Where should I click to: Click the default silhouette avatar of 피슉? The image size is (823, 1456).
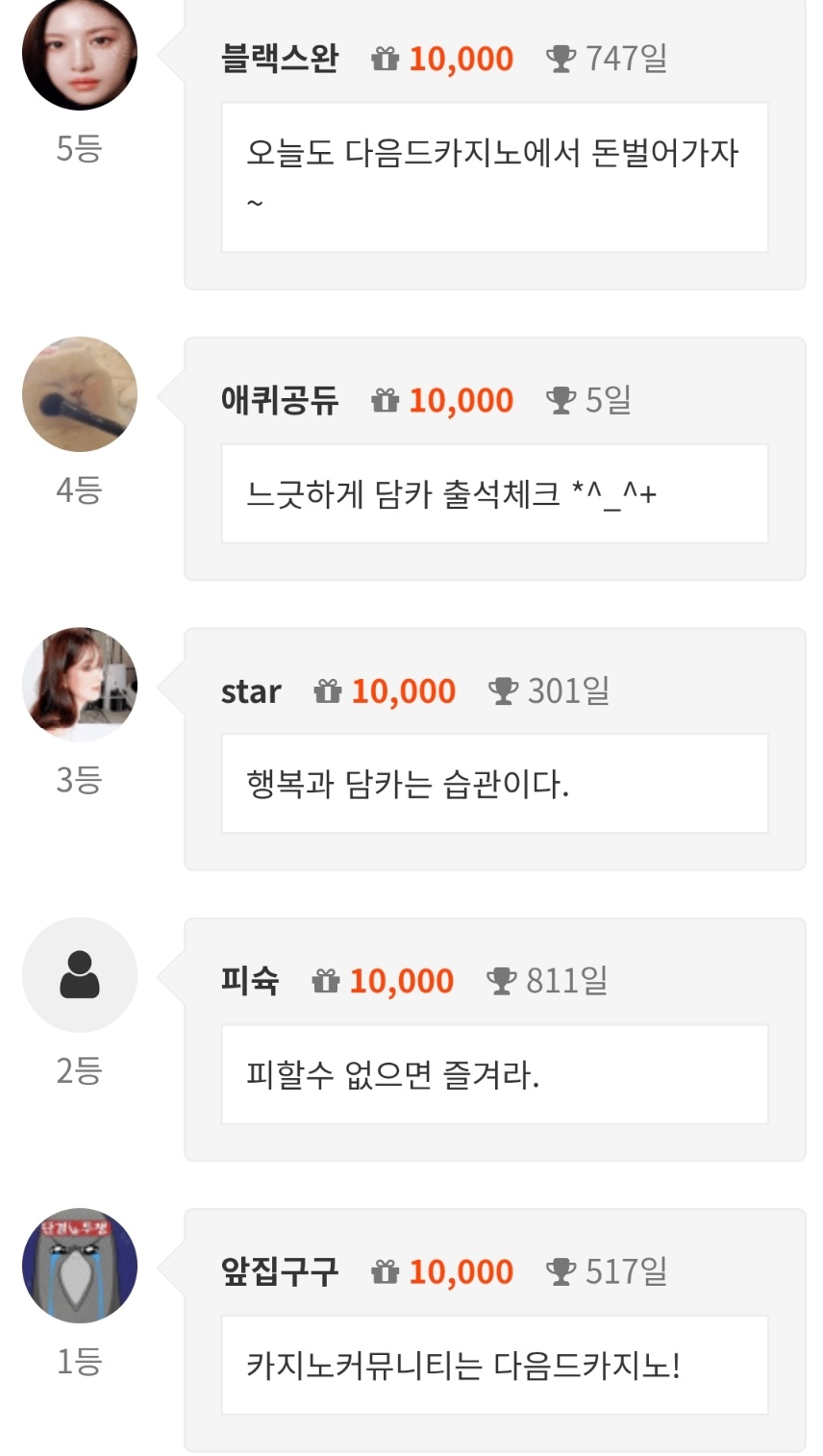pos(80,975)
